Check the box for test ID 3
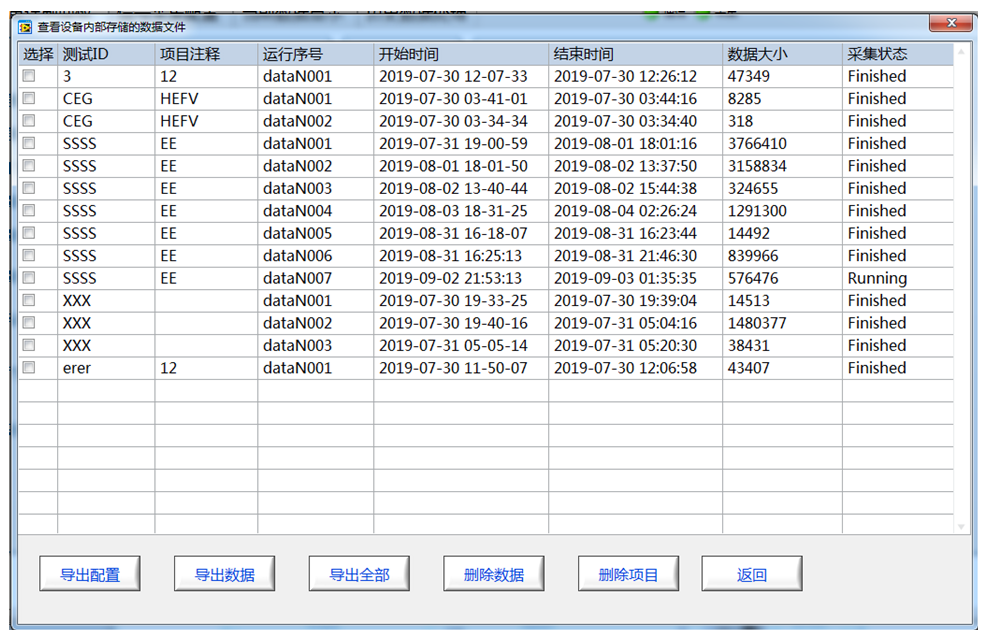Viewport: 984px width, 640px height. click(x=29, y=76)
